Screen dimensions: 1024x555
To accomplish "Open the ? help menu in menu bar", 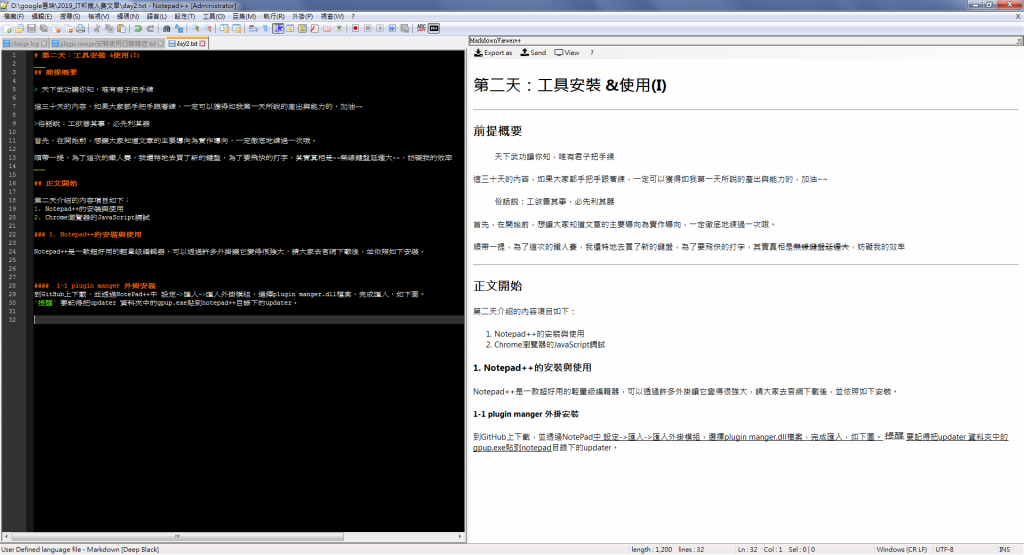I will (353, 16).
